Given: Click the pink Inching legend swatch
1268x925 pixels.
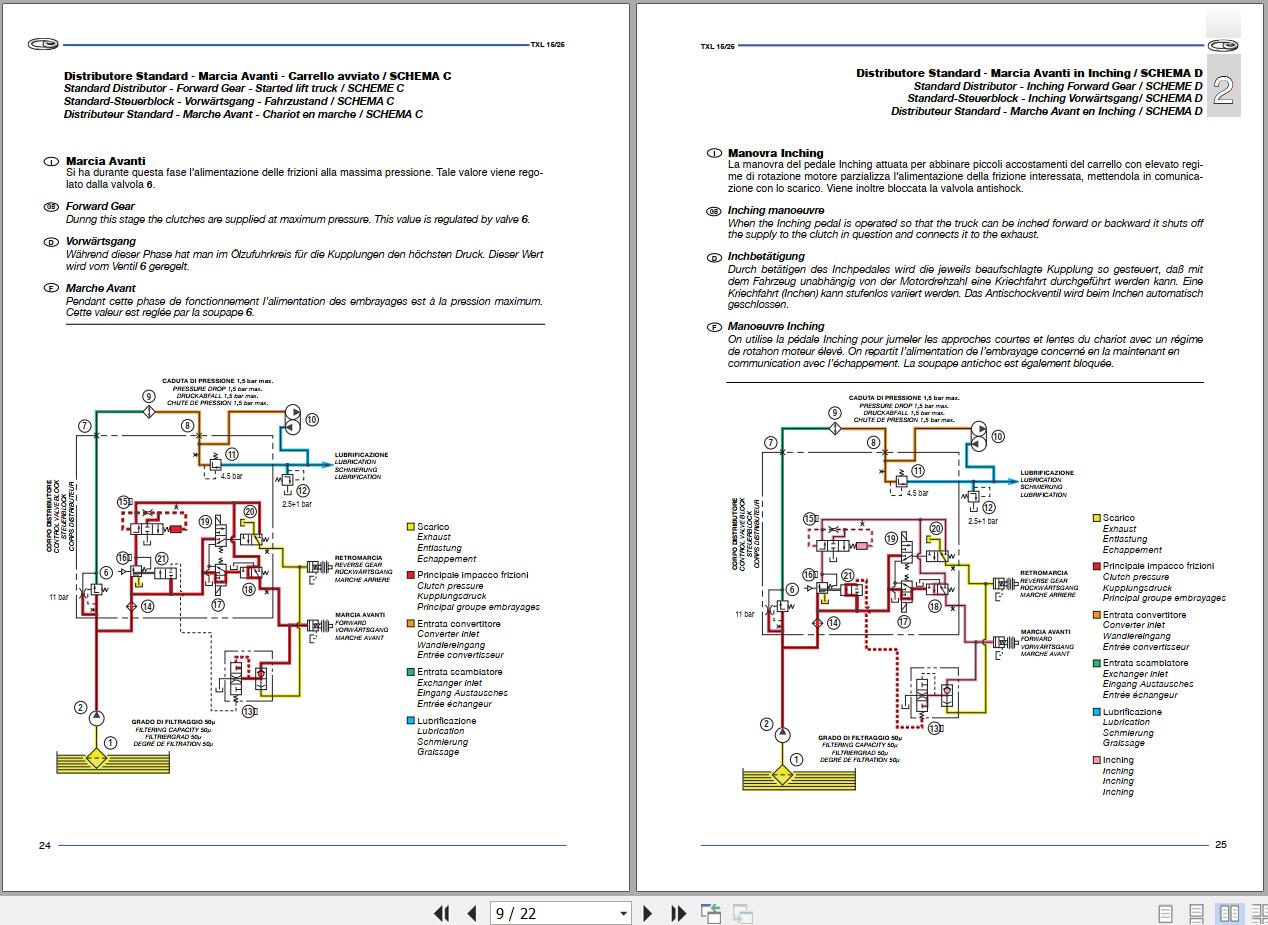Looking at the screenshot, I should (1096, 760).
